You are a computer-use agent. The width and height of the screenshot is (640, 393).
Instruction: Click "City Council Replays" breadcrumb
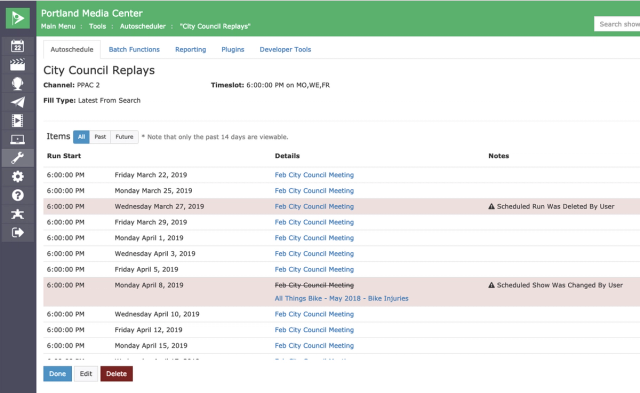pos(215,26)
